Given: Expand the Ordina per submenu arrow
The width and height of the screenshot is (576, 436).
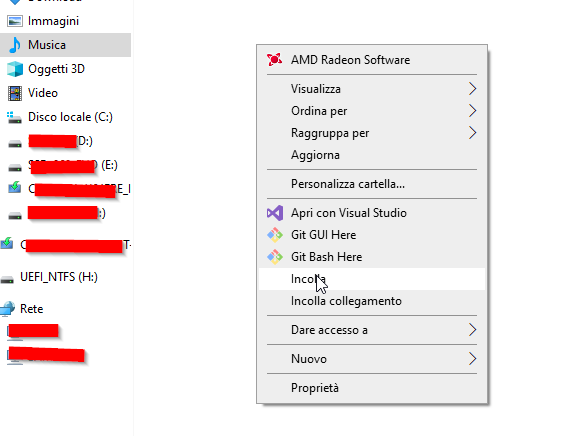Looking at the screenshot, I should pyautogui.click(x=472, y=111).
